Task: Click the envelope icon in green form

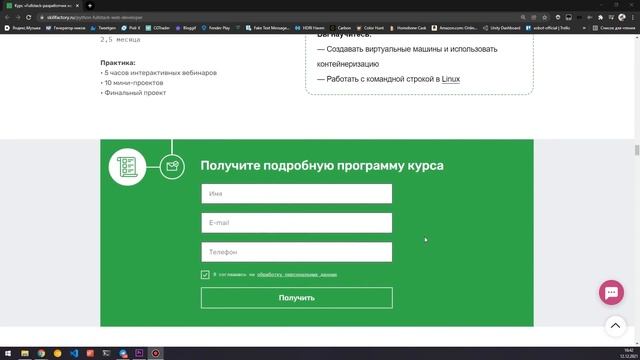Action: (172, 167)
